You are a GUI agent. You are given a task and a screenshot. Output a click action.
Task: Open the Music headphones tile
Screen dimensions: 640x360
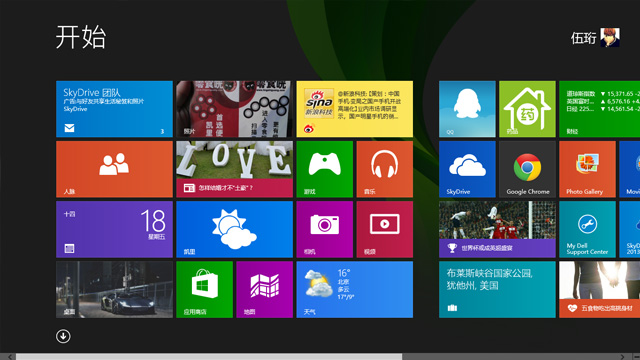click(384, 169)
